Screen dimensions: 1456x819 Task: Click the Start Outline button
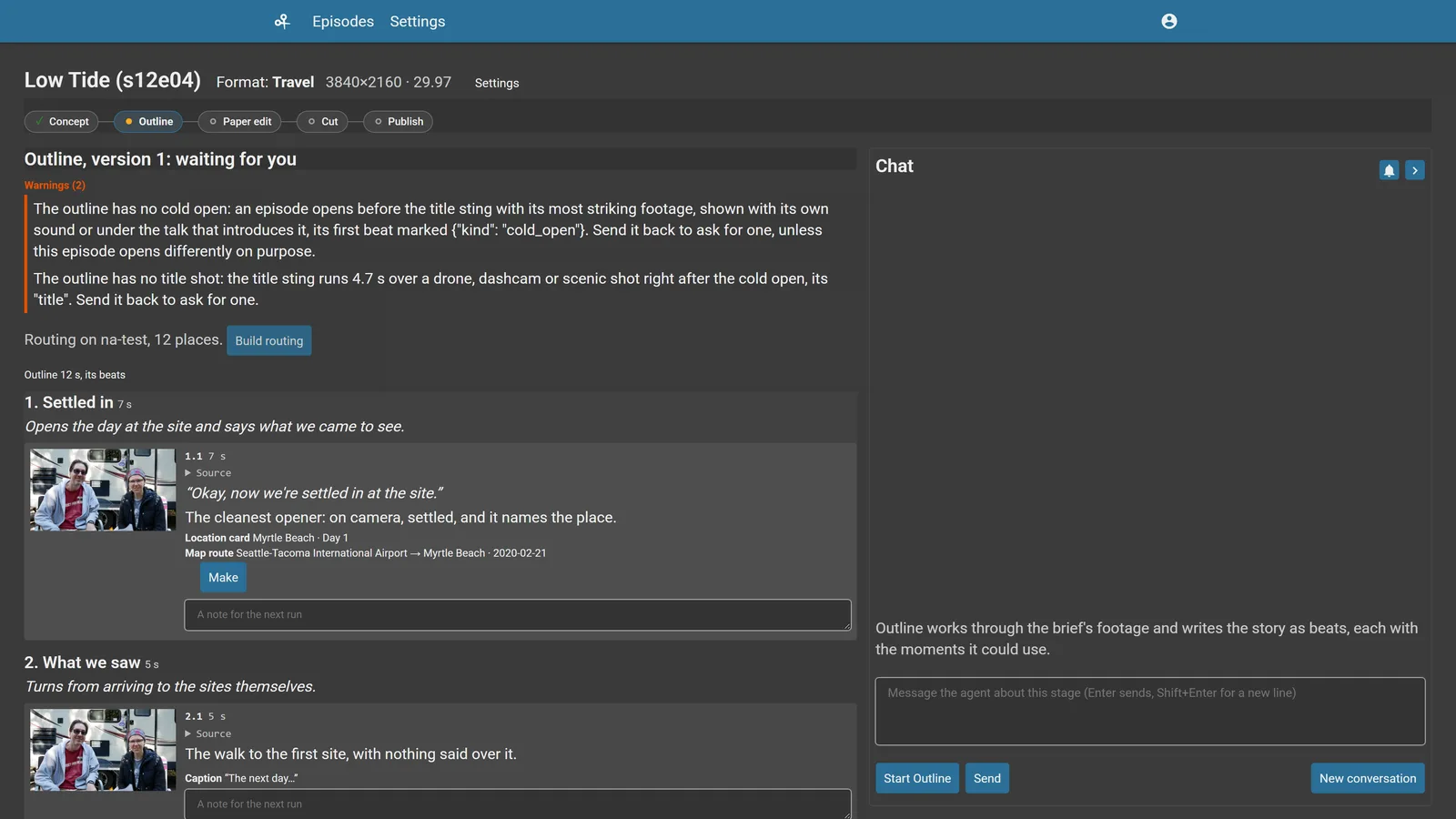[x=917, y=778]
